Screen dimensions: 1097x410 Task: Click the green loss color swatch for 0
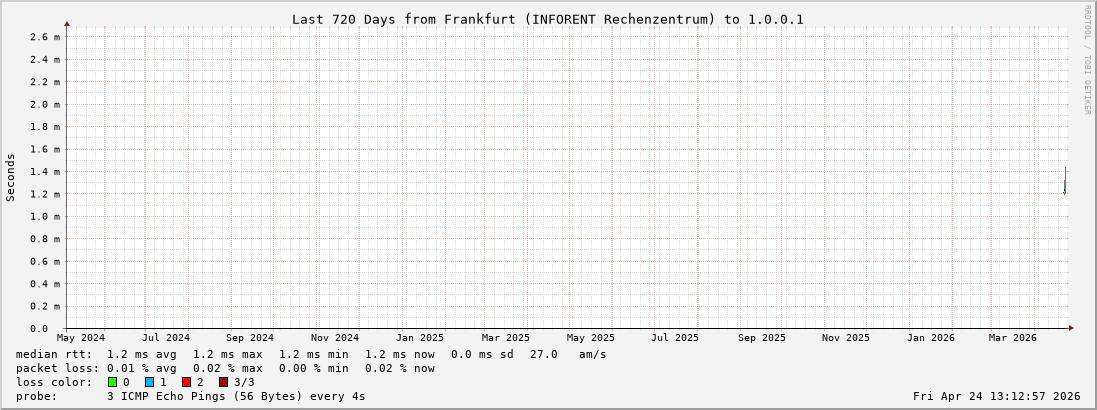point(113,382)
